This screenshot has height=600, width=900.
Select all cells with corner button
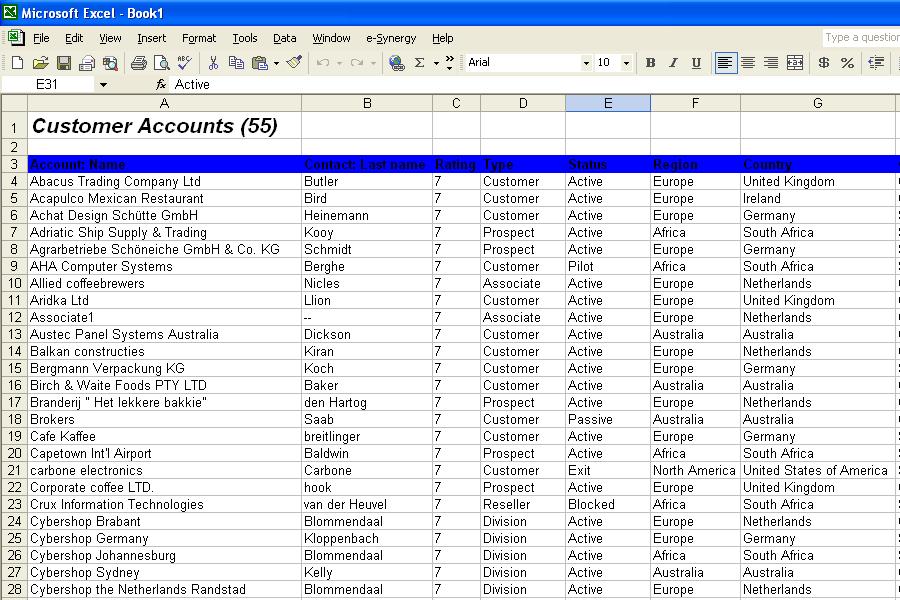[x=12, y=103]
